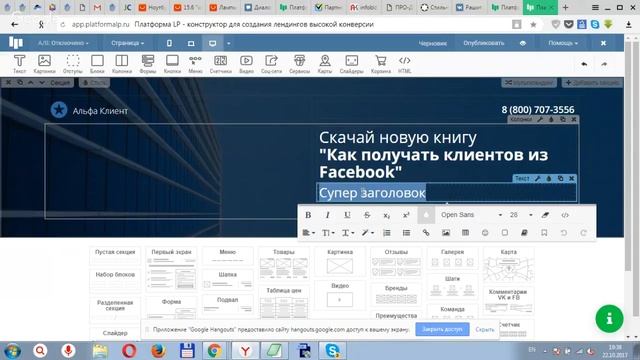This screenshot has width=640, height=360.
Task: Open text block settings wrench
Action: pos(537,178)
